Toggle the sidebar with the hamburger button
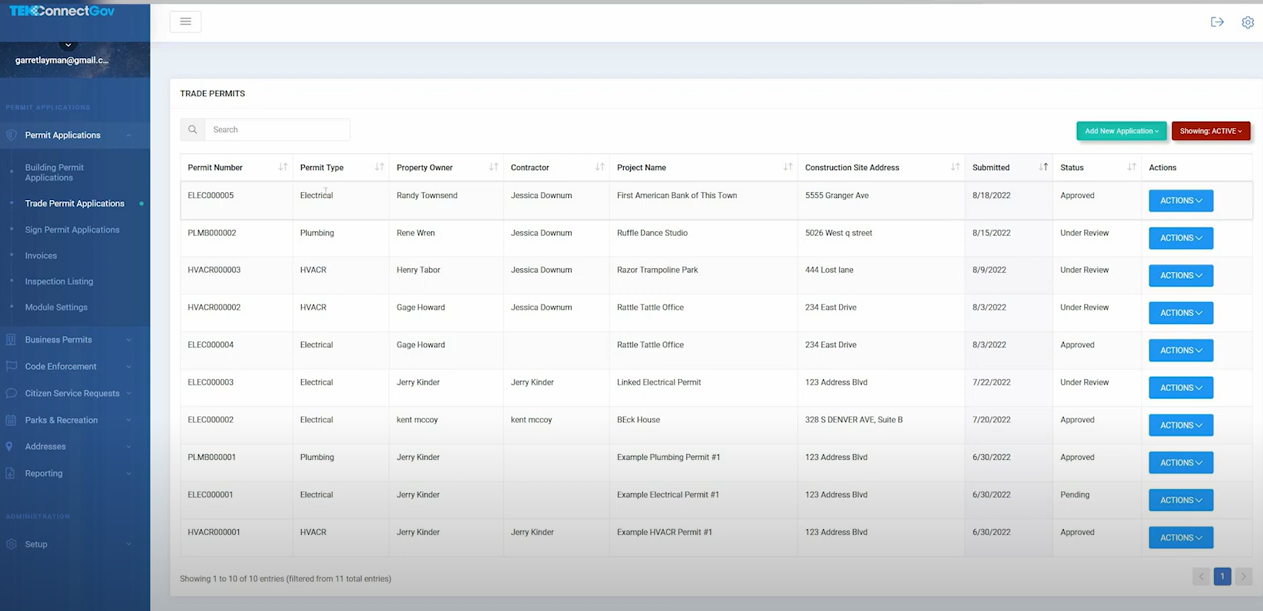Viewport: 1263px width, 611px height. pos(185,20)
